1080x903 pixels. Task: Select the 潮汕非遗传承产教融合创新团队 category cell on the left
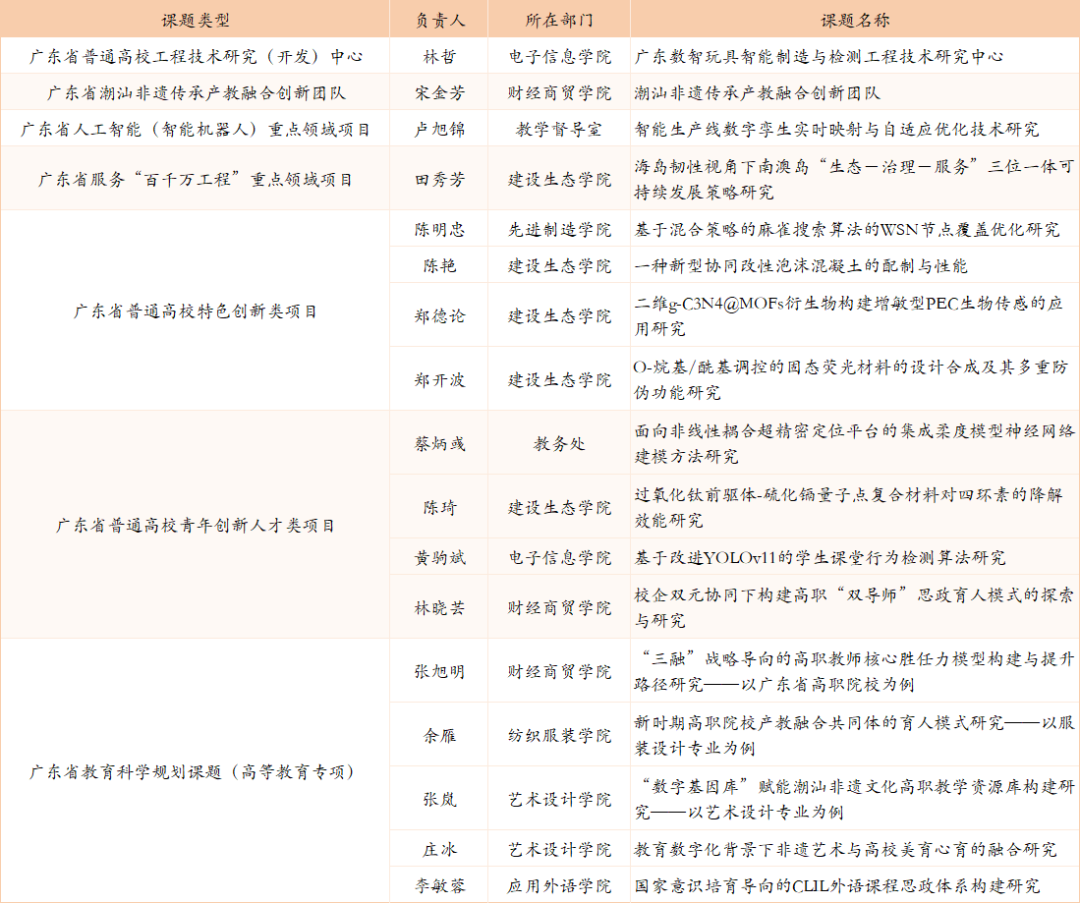pos(196,93)
